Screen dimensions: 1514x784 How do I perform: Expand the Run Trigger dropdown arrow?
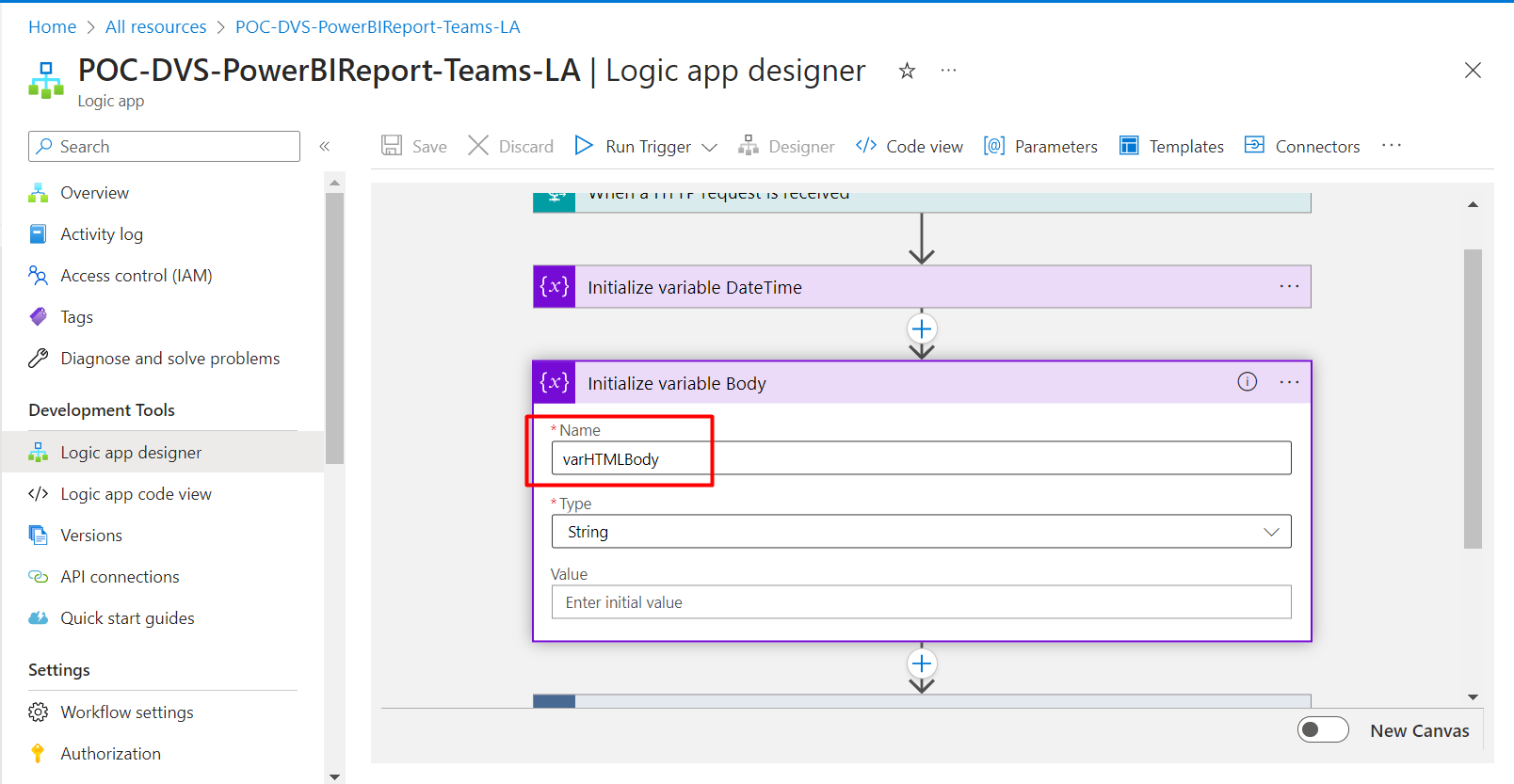[x=710, y=147]
